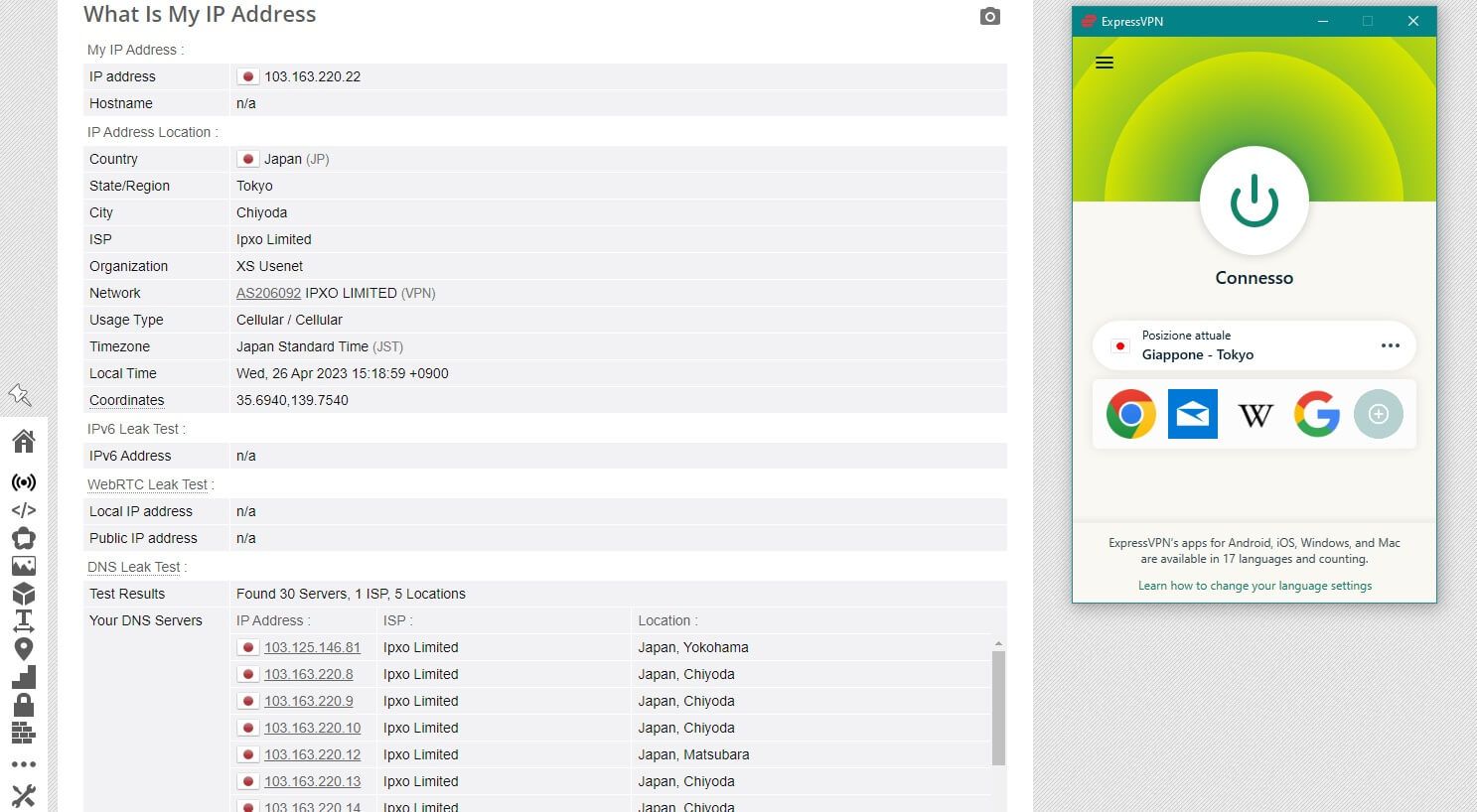Open the code brackets icon in sidebar

click(24, 510)
